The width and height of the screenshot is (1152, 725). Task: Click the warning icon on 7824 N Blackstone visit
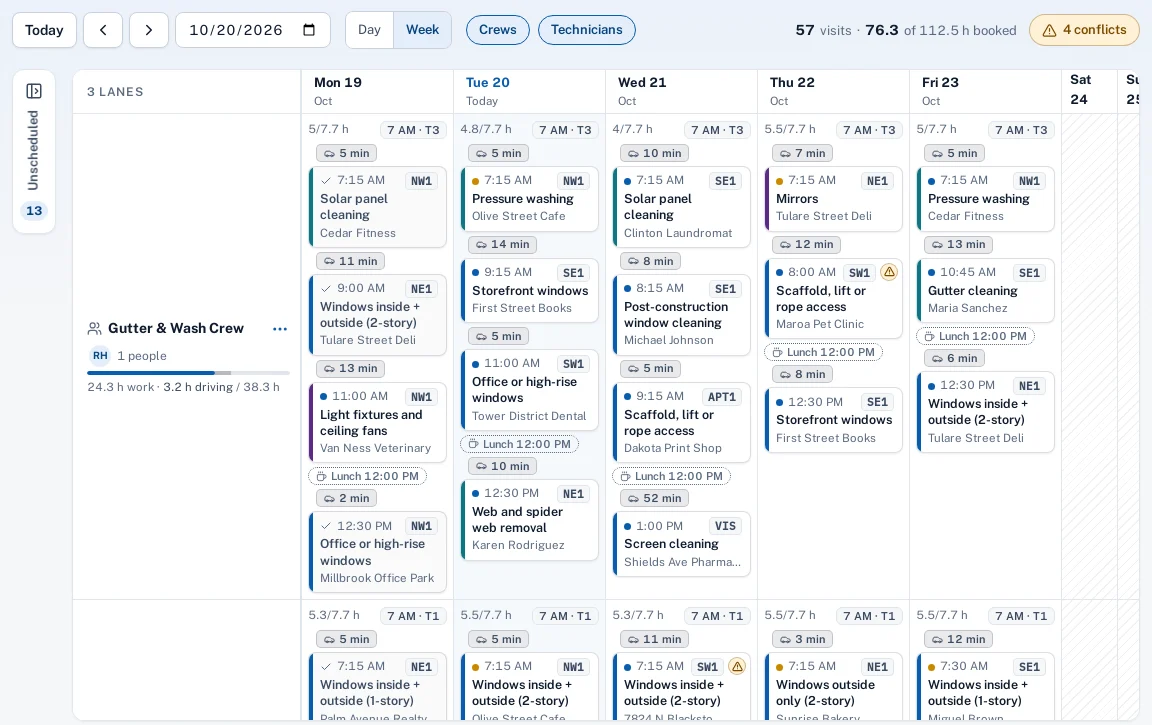point(737,666)
